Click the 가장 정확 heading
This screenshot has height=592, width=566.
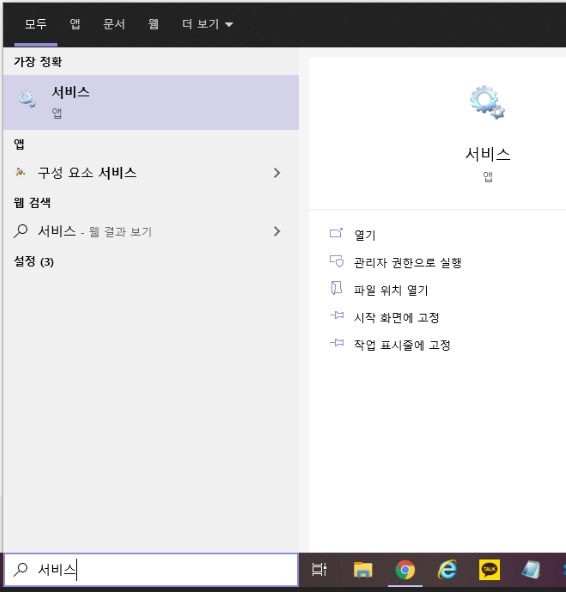click(x=38, y=62)
